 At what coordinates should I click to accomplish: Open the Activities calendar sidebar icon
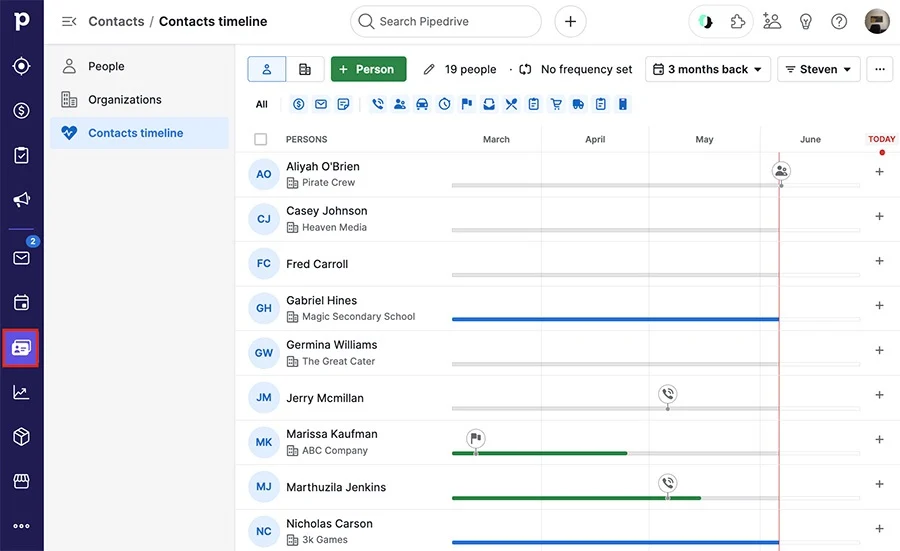(21, 302)
